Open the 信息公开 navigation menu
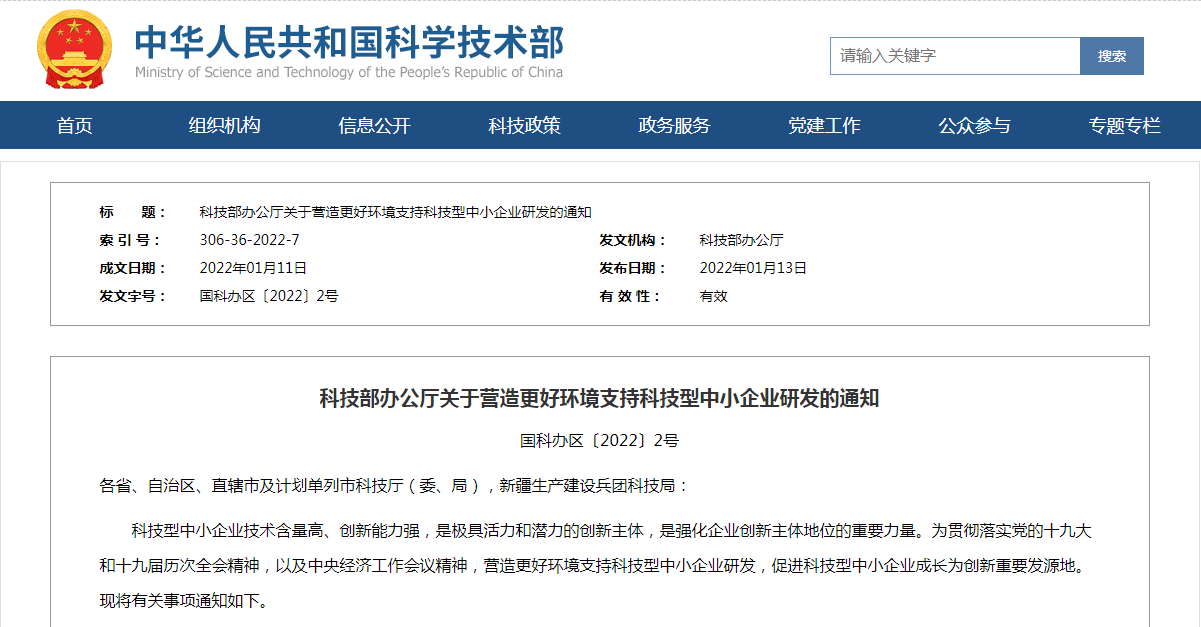 tap(375, 126)
